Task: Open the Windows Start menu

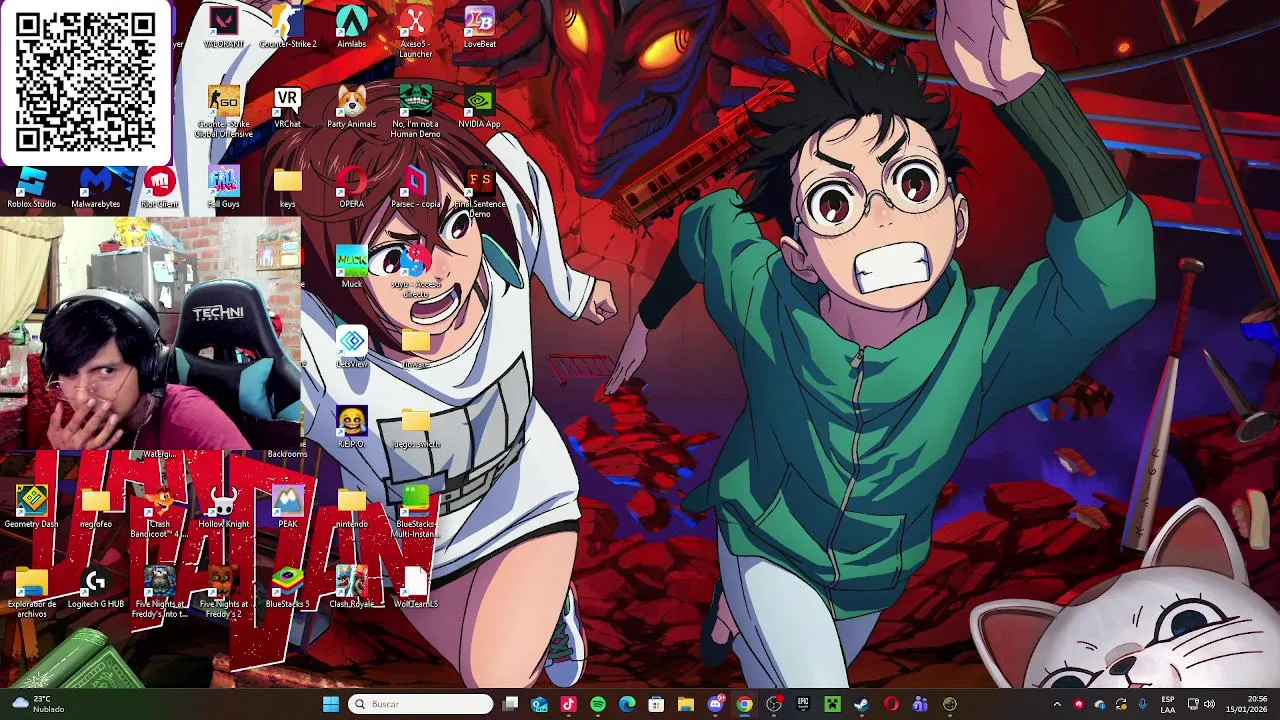Action: tap(331, 704)
